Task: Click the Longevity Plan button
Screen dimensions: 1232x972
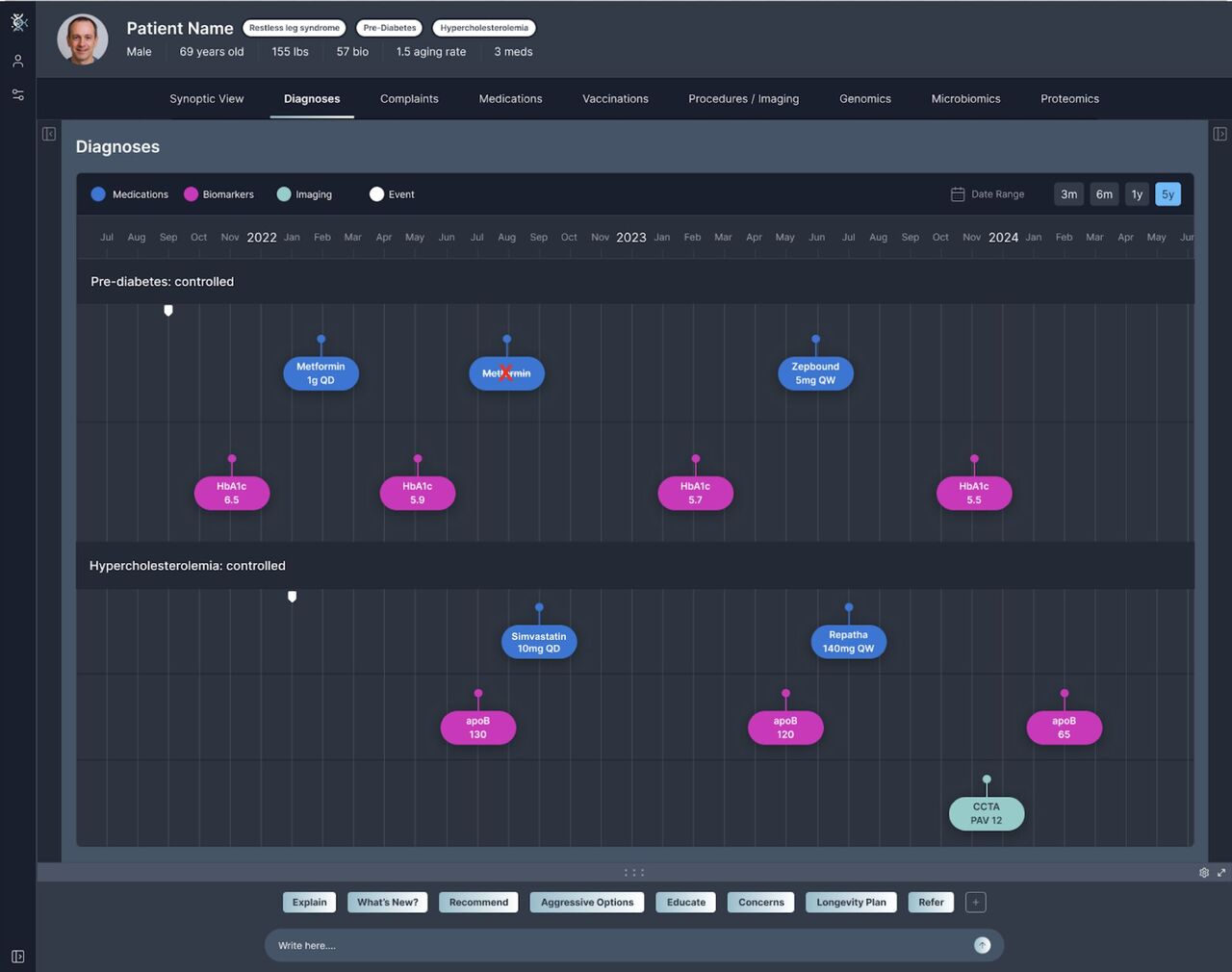Action: point(851,903)
